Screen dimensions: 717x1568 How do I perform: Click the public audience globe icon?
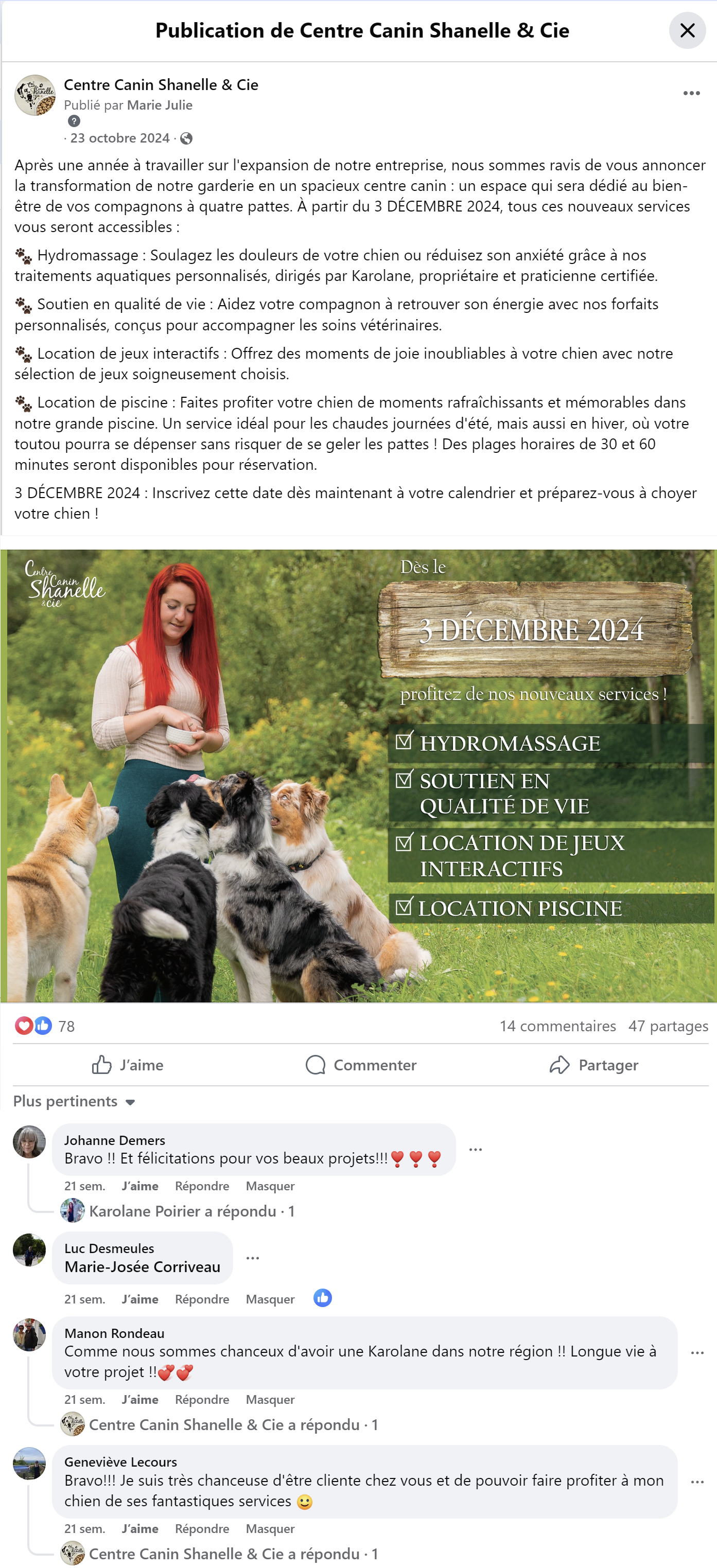(186, 139)
